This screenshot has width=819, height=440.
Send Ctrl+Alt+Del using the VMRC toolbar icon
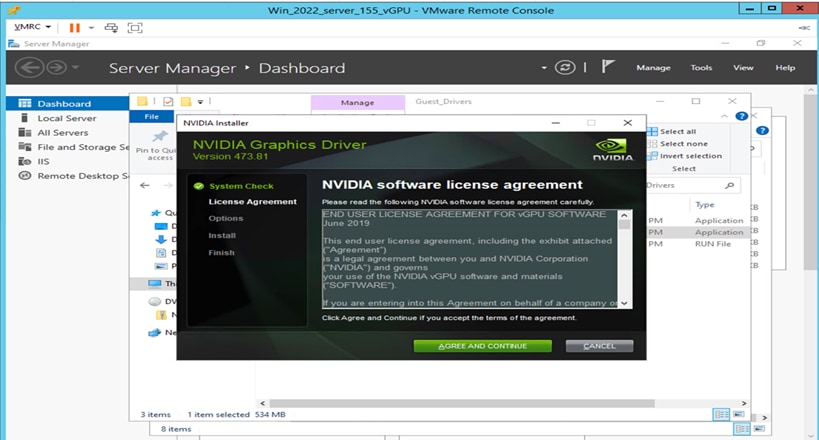click(111, 28)
